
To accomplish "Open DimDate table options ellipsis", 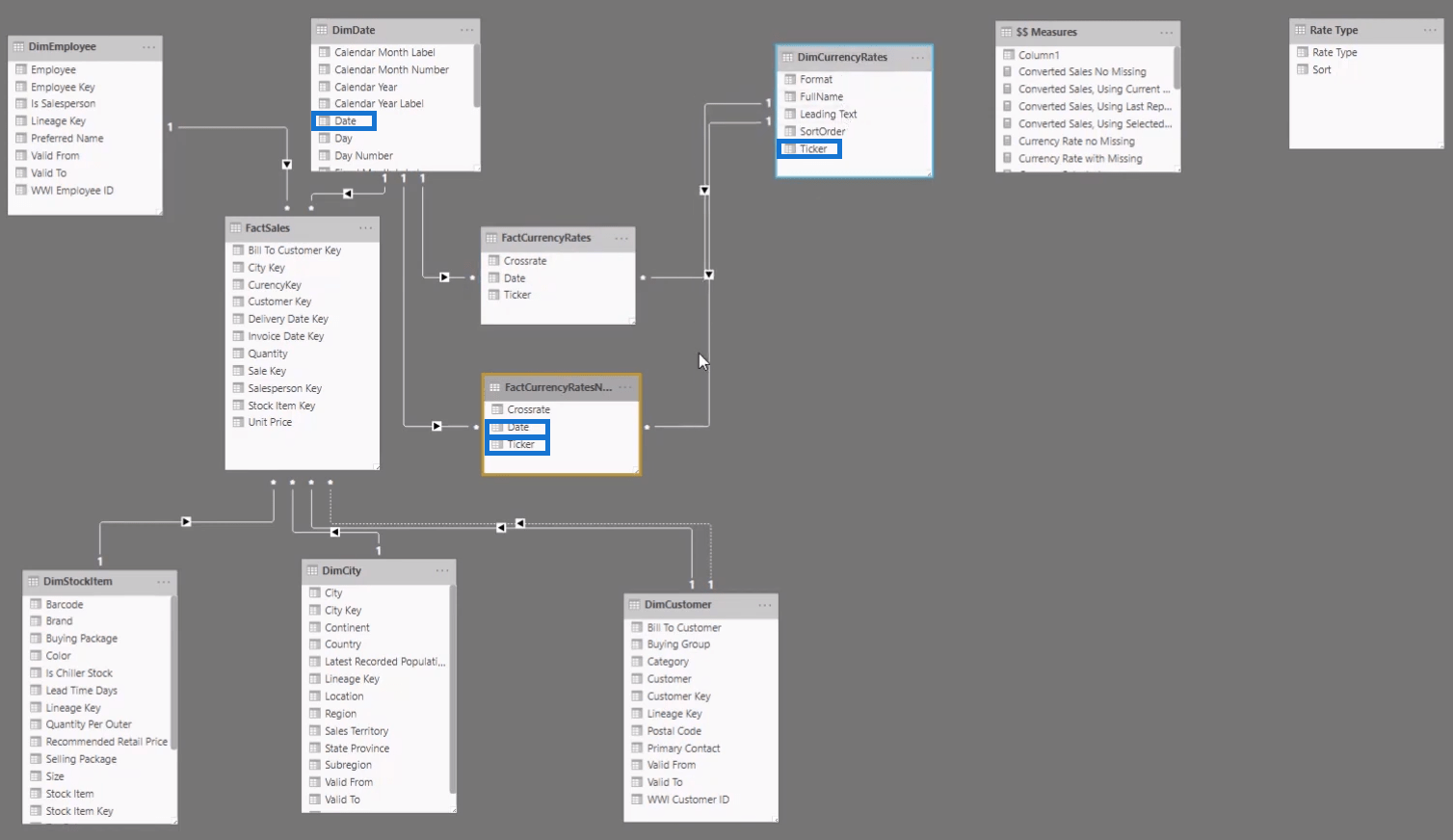I will pyautogui.click(x=466, y=31).
